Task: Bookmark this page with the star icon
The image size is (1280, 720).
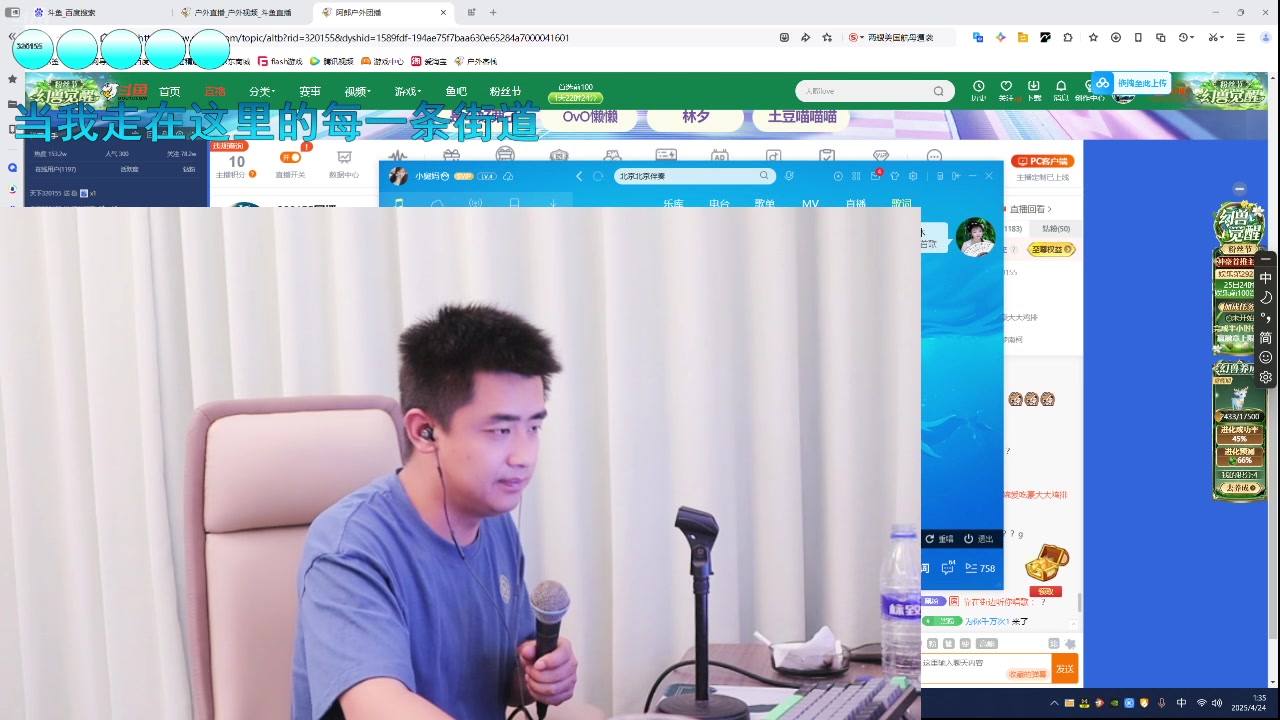Action: (827, 37)
